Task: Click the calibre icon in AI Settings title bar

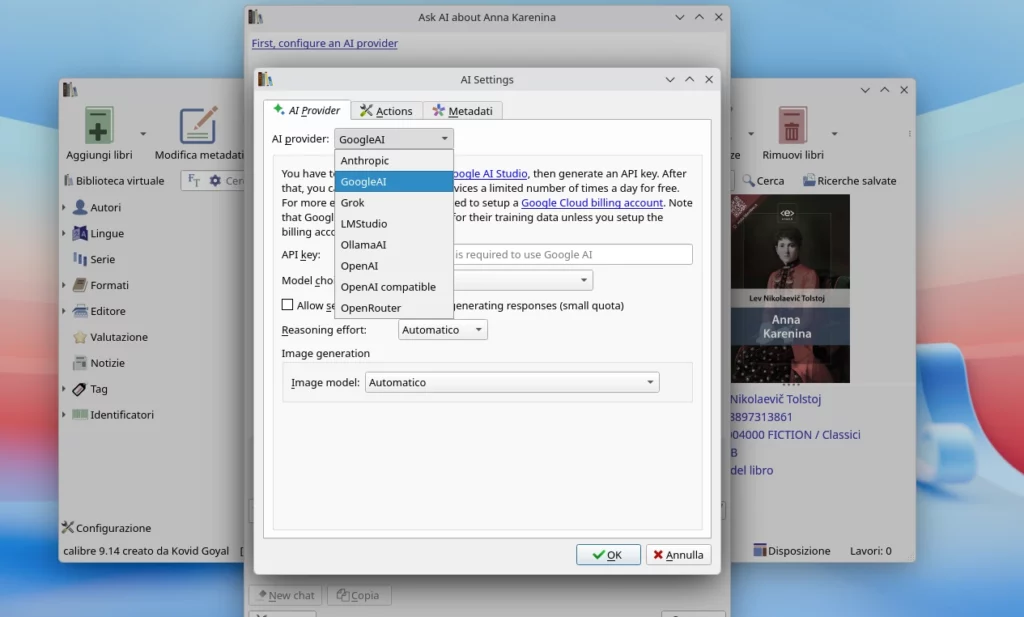Action: (x=264, y=79)
